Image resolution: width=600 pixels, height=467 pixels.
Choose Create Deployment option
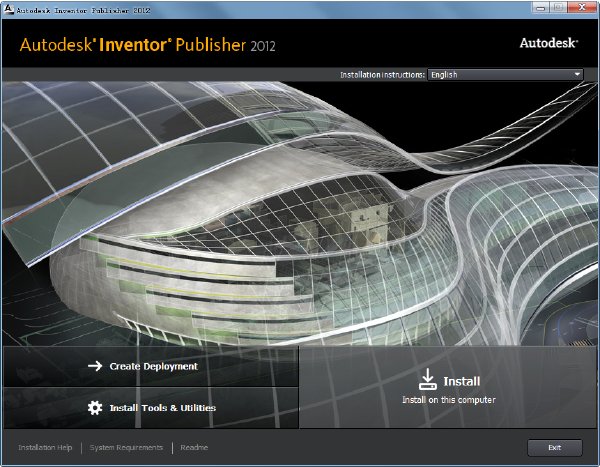tap(151, 366)
